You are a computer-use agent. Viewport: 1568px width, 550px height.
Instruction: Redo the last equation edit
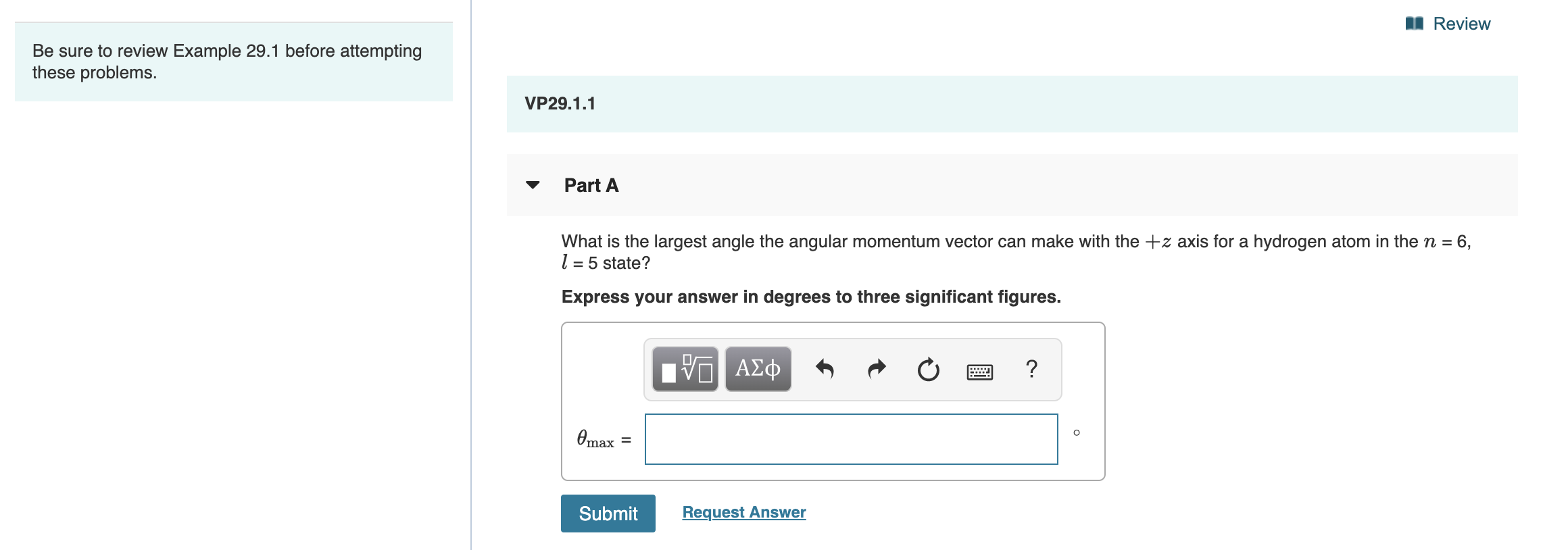[x=875, y=369]
